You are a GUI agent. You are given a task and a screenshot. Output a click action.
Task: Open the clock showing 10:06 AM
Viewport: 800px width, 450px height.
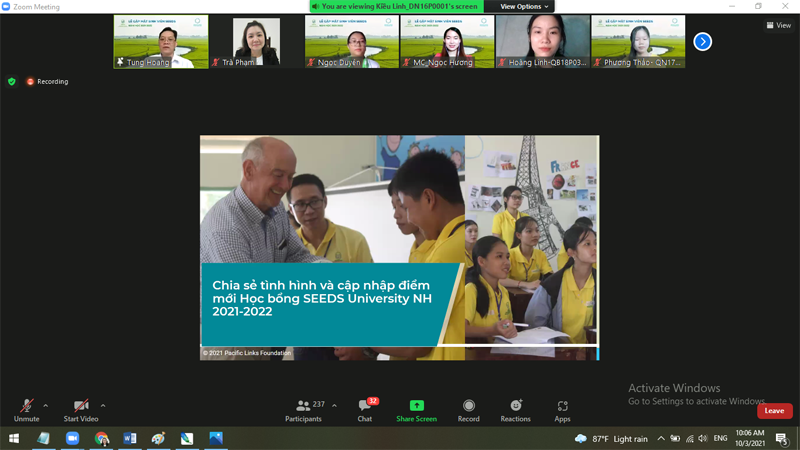click(x=750, y=438)
